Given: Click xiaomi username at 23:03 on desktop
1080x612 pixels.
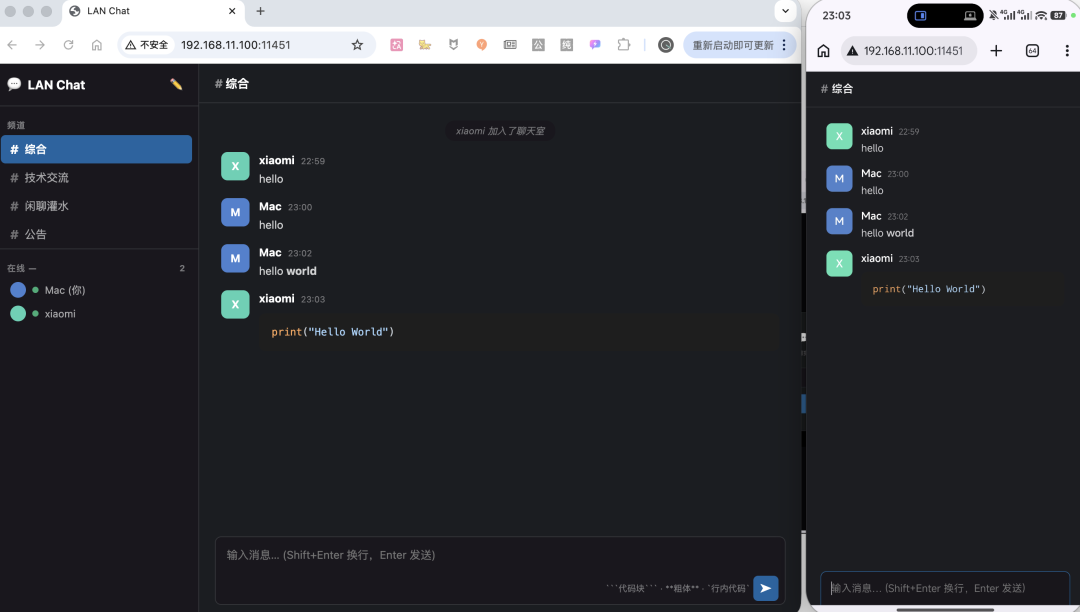Looking at the screenshot, I should pos(276,299).
